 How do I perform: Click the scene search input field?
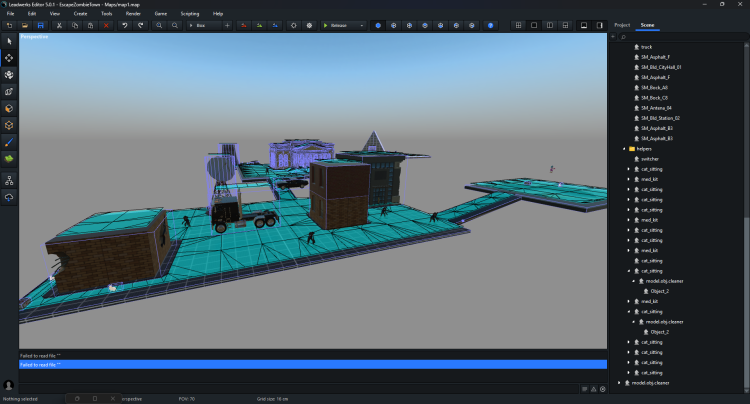click(x=680, y=36)
